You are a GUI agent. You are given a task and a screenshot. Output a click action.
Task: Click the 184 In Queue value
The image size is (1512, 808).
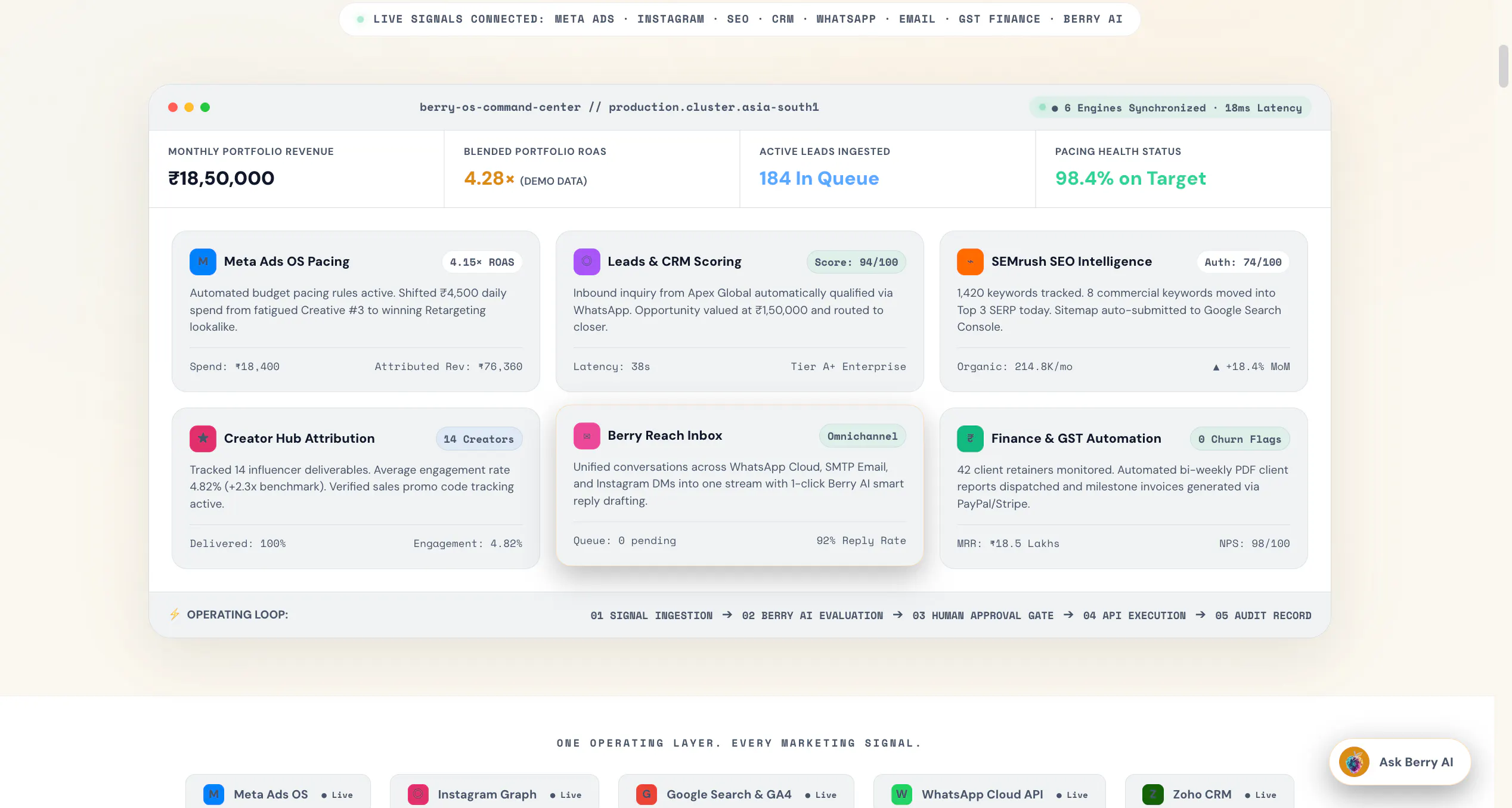819,178
